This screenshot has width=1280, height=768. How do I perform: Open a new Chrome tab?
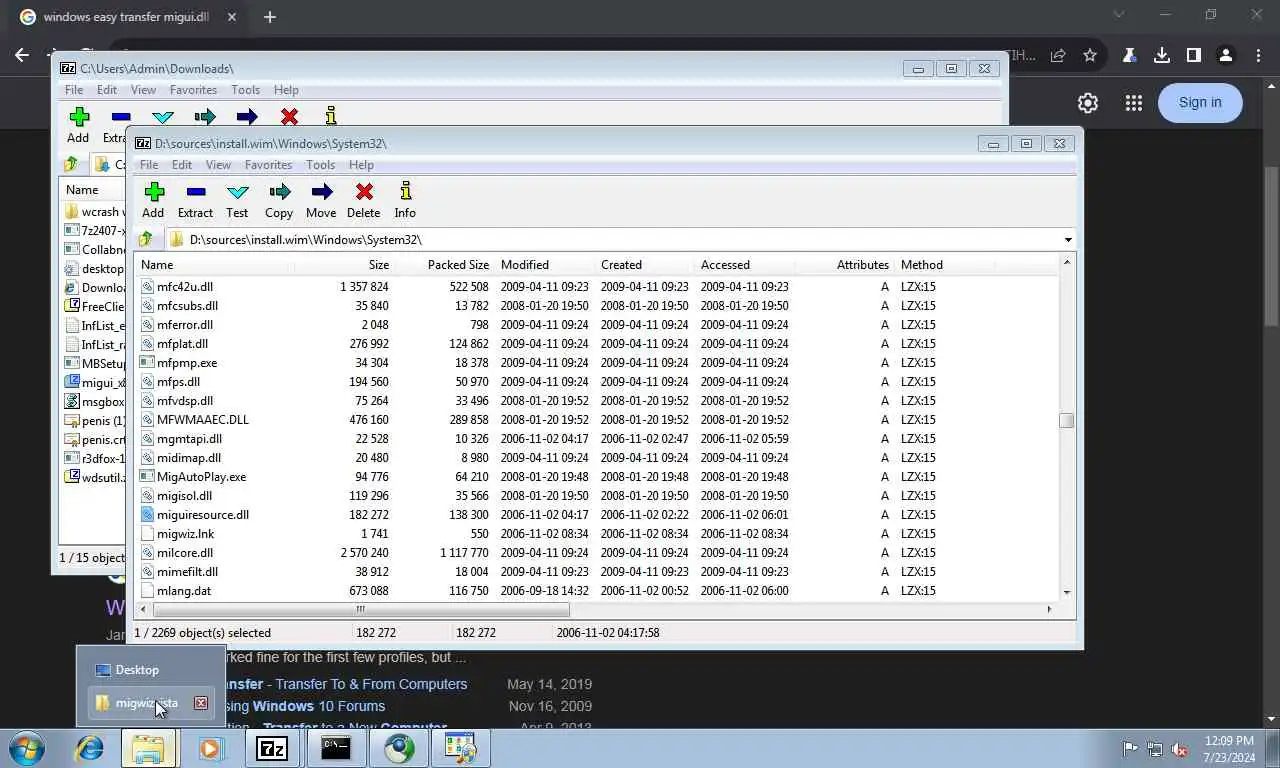269,17
